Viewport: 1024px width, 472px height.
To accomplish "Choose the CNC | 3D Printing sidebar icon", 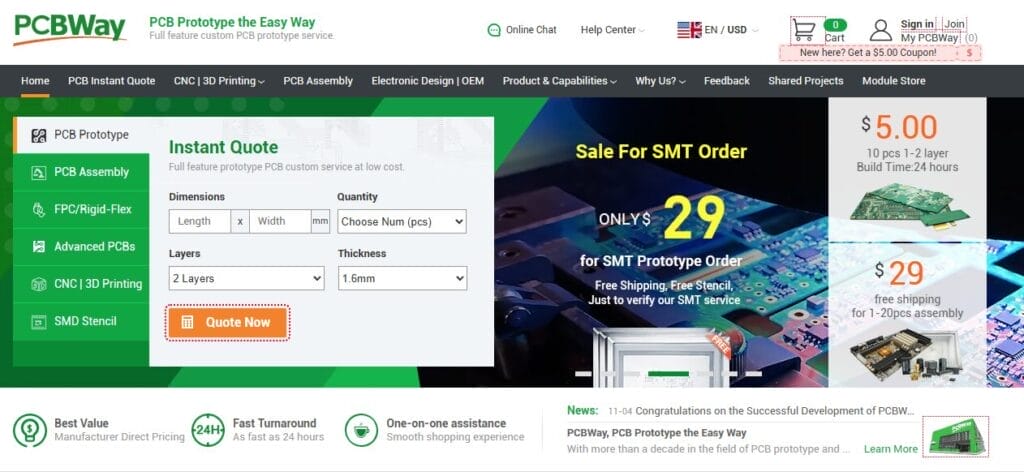I will pyautogui.click(x=39, y=284).
